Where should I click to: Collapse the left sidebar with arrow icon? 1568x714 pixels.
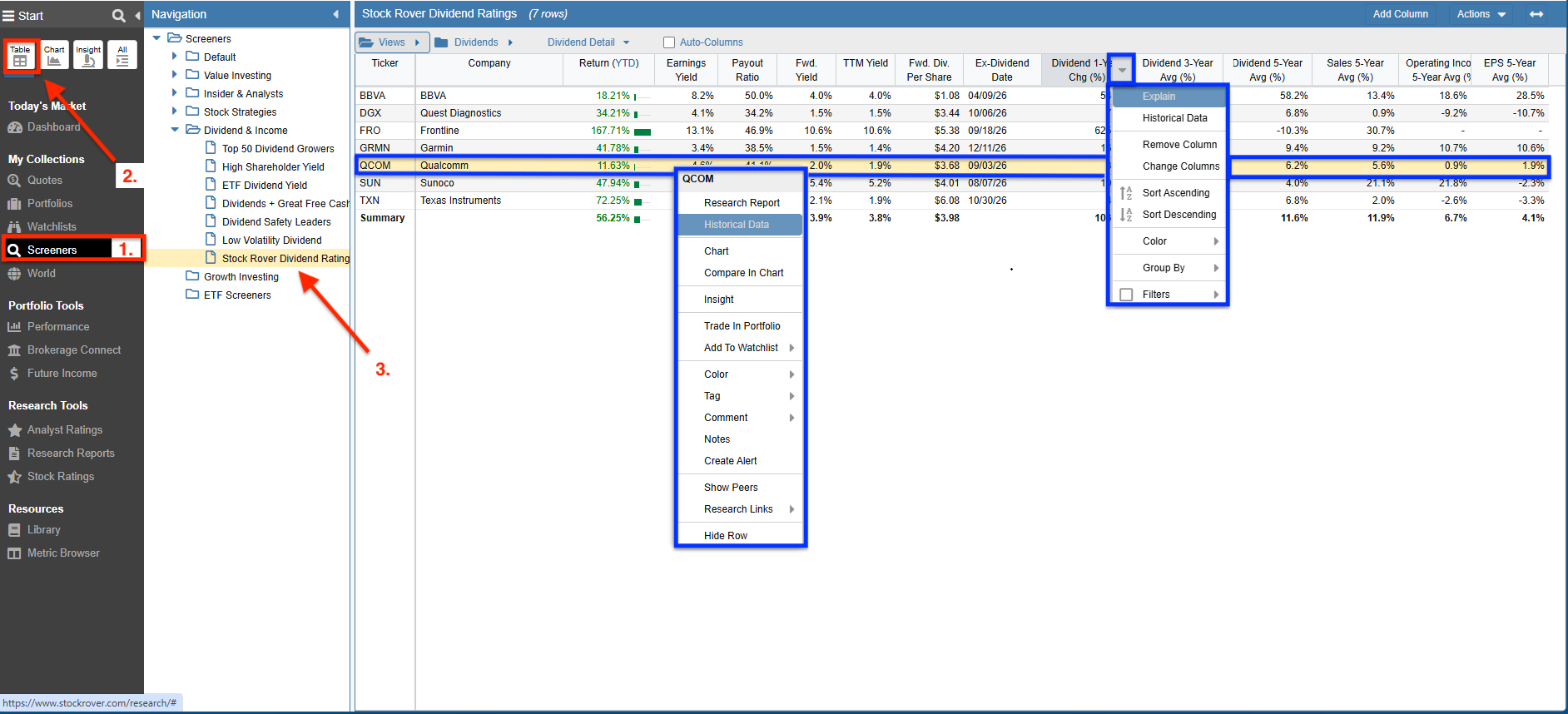[137, 15]
